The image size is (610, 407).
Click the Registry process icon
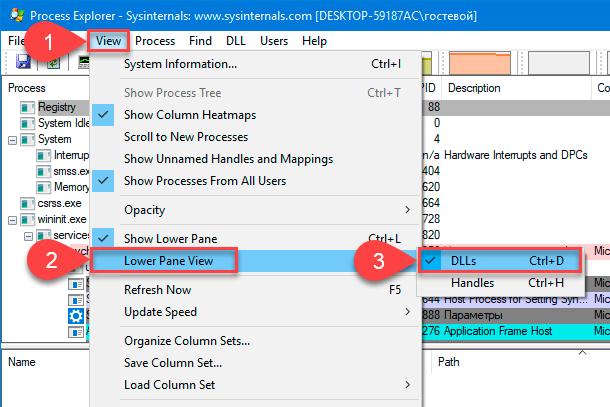pyautogui.click(x=27, y=107)
